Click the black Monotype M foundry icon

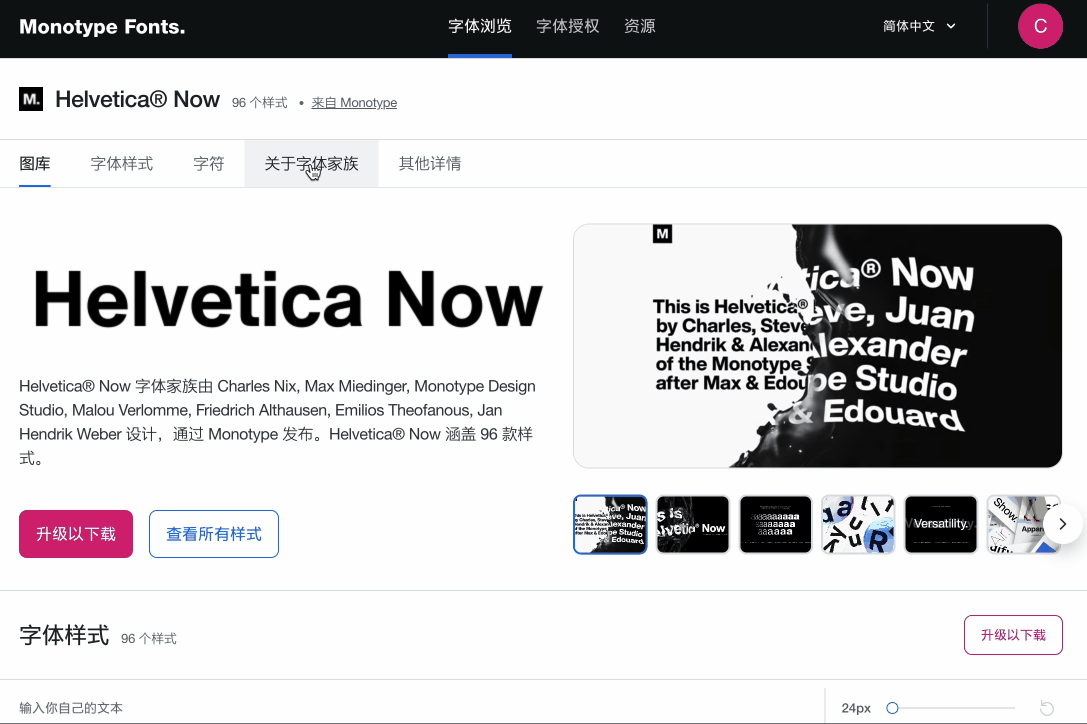click(x=31, y=99)
